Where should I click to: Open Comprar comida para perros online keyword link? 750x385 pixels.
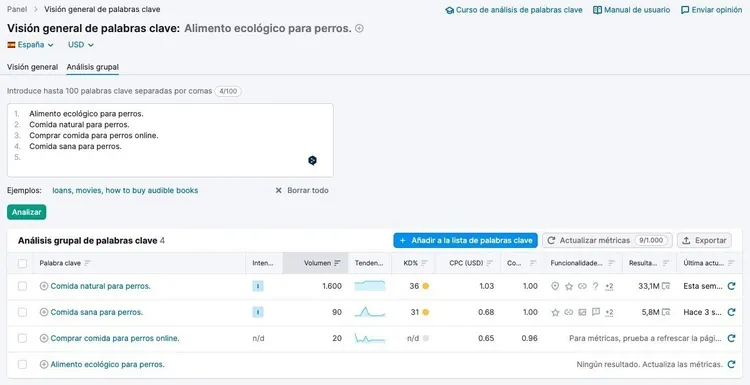[x=115, y=339]
